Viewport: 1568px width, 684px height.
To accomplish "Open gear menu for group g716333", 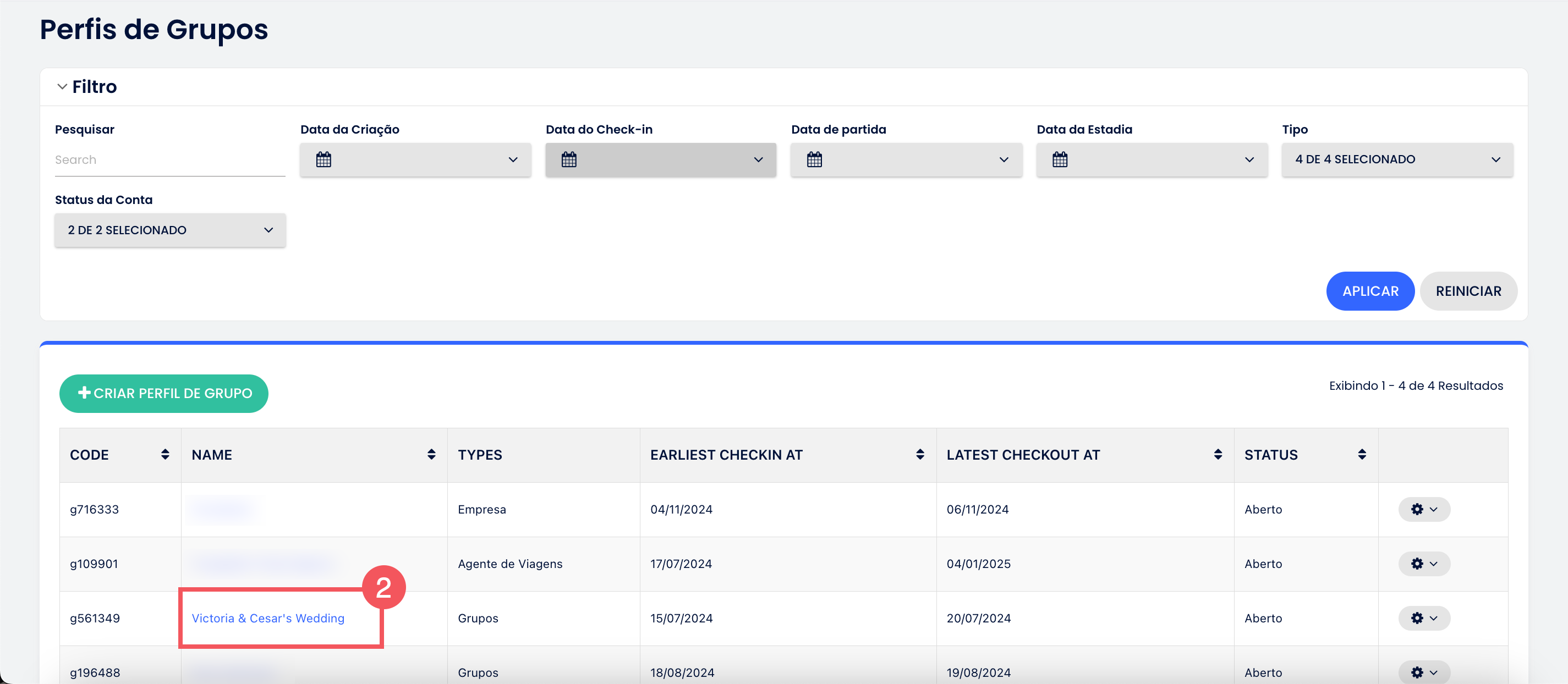I will pos(1423,509).
